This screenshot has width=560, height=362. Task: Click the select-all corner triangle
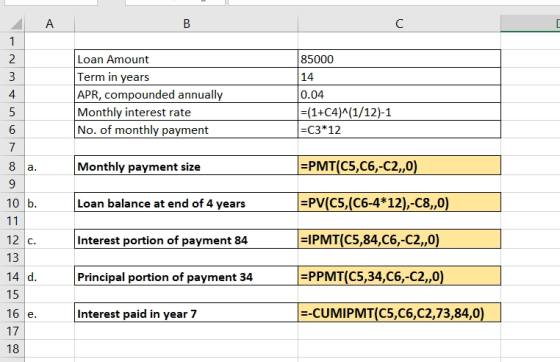click(16, 24)
